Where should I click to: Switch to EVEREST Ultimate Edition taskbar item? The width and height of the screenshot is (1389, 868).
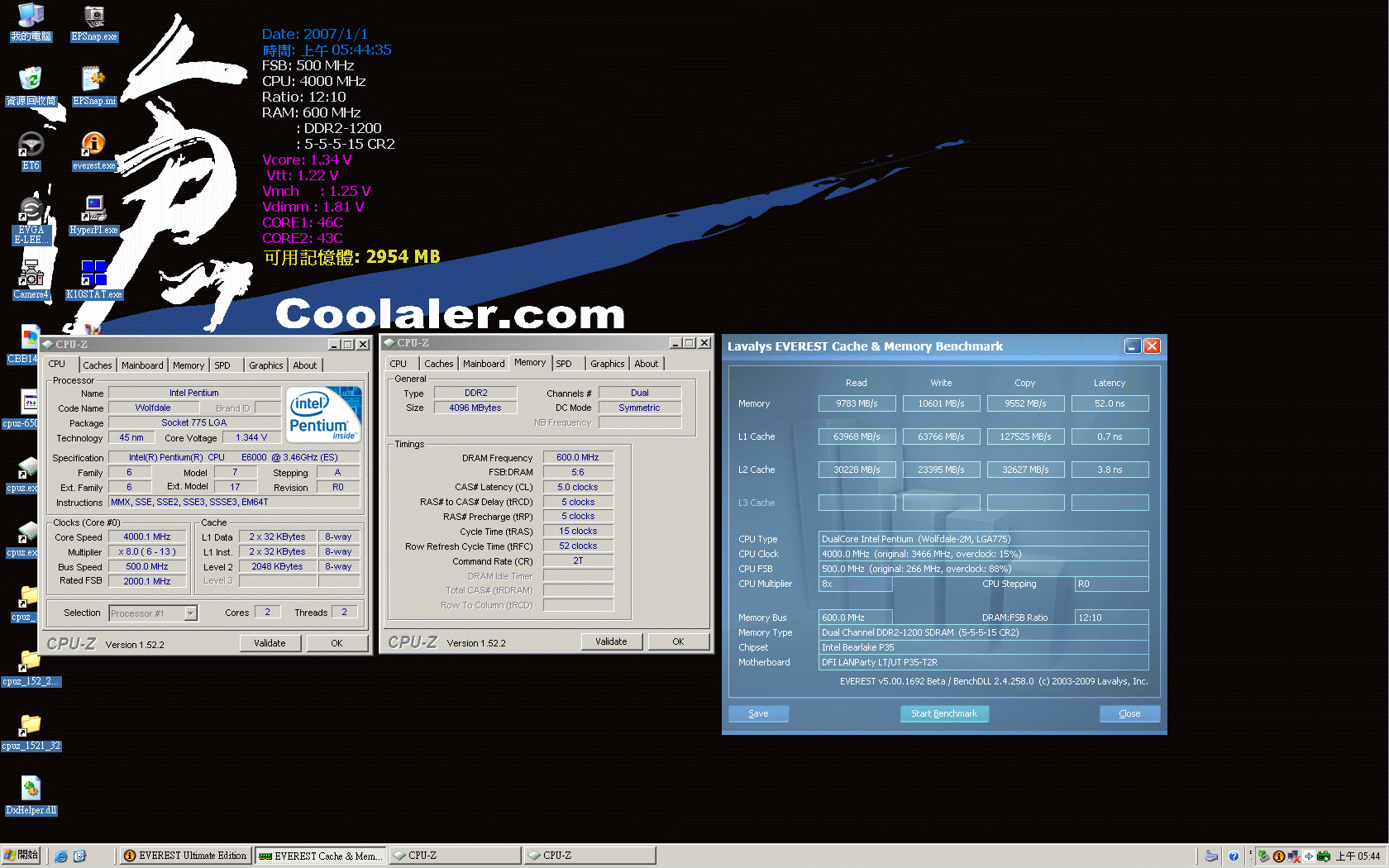point(185,856)
